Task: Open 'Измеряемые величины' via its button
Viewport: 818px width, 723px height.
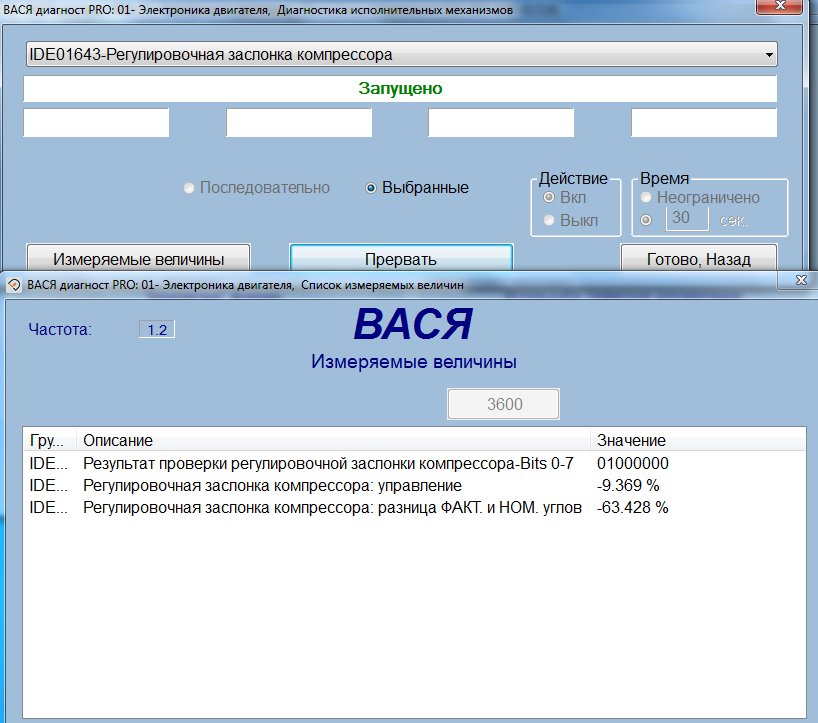Action: click(x=138, y=259)
